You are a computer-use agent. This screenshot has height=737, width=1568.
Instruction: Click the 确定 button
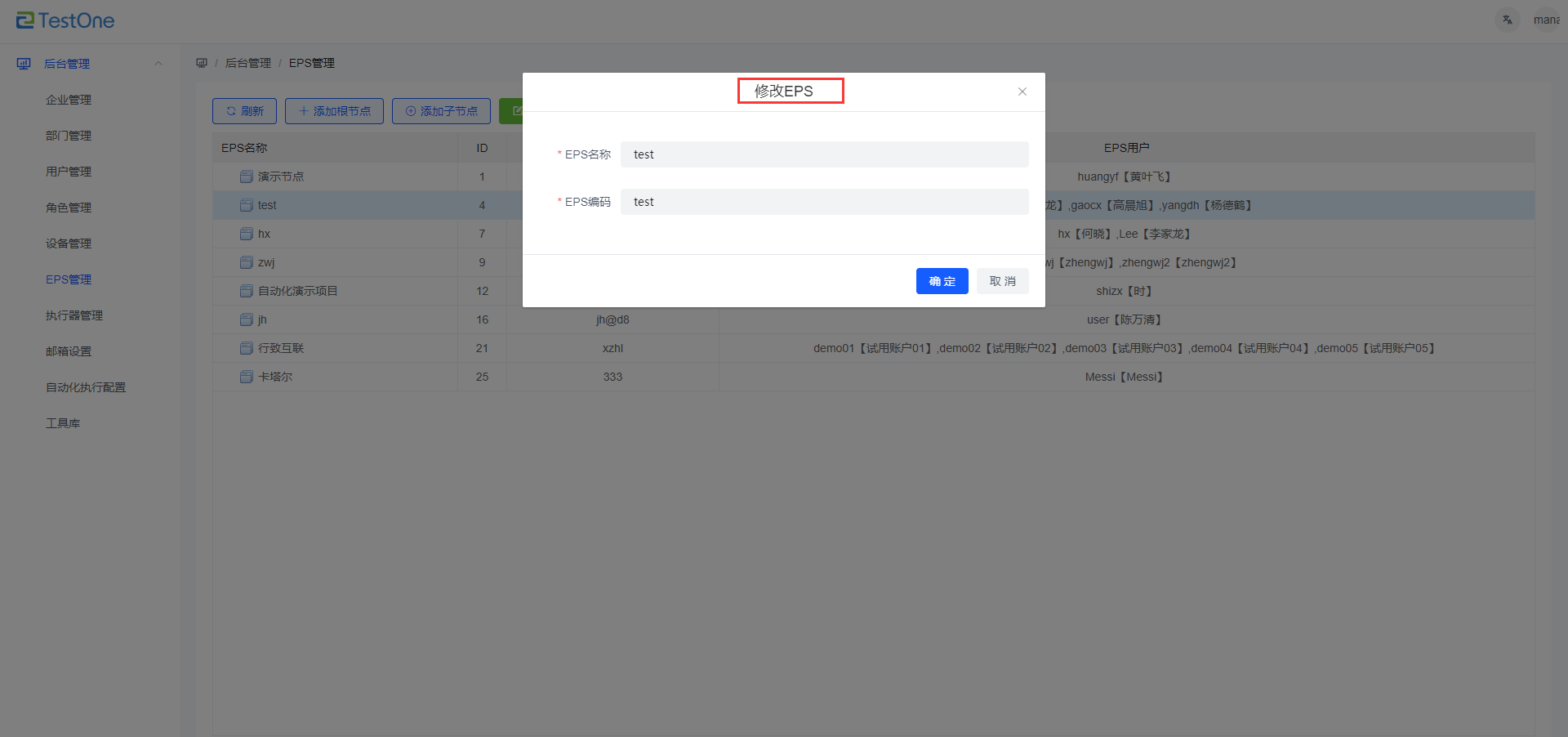[x=942, y=281]
